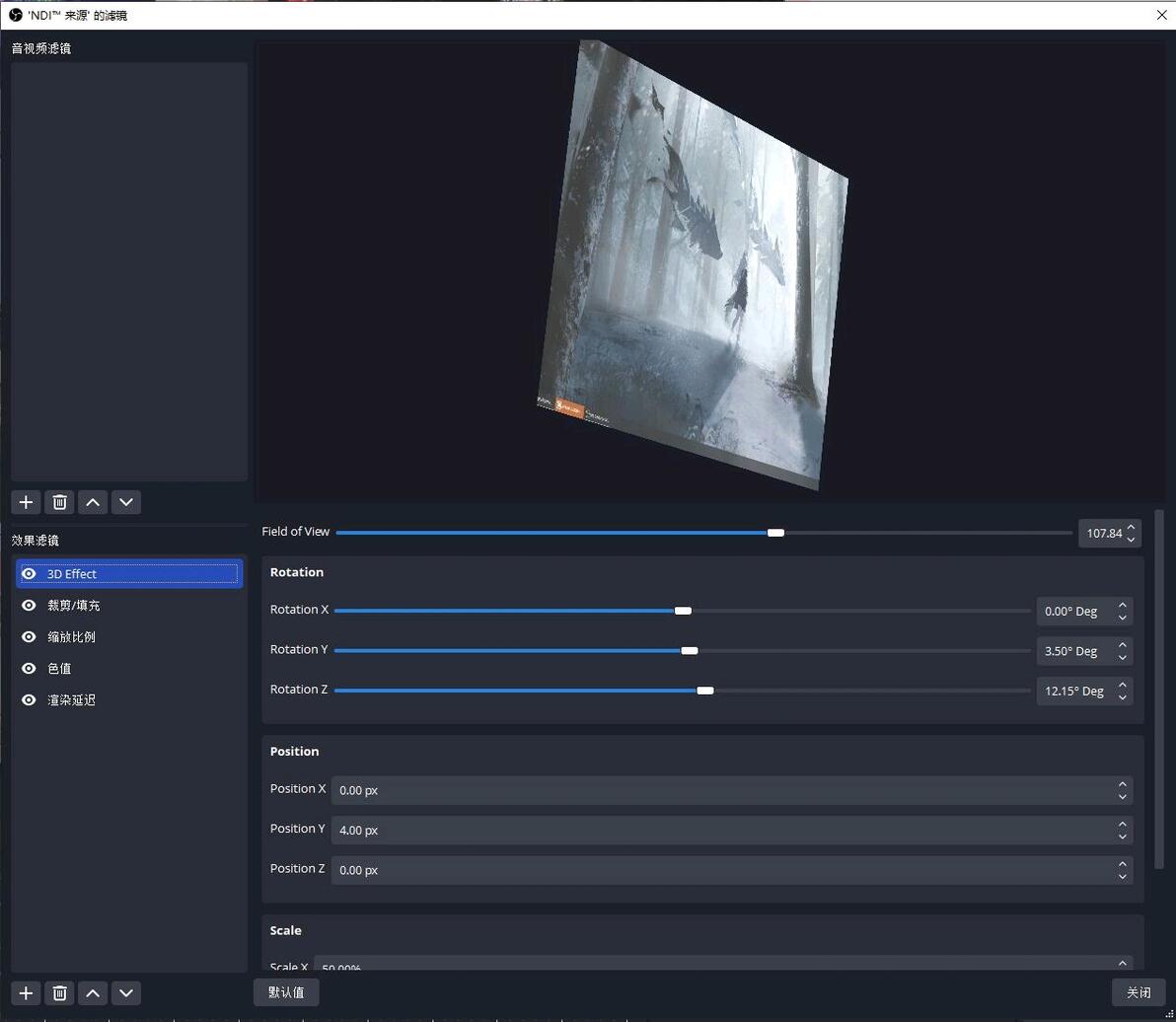Decrease Rotation Z value with down stepper arrow
Viewport: 1176px width, 1022px height.
click(1122, 697)
